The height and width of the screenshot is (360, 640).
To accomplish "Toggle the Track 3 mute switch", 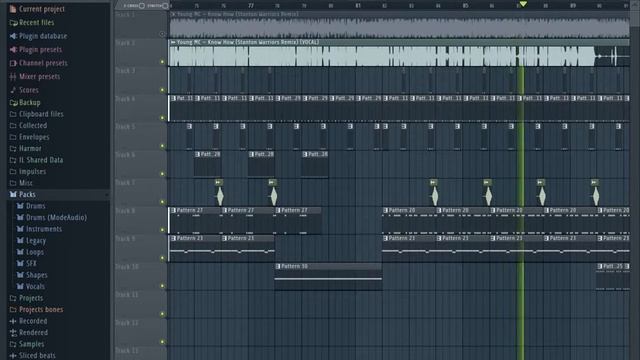I will (162, 90).
